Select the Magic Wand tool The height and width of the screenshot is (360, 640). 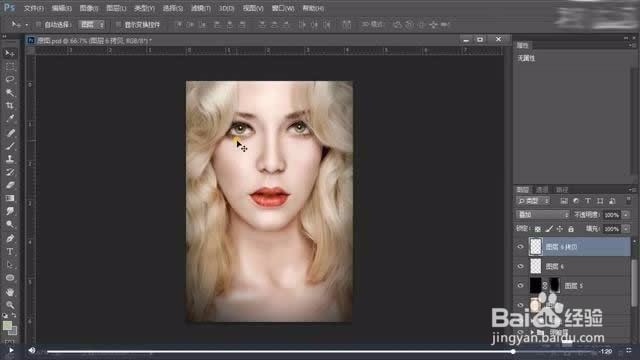pos(10,93)
